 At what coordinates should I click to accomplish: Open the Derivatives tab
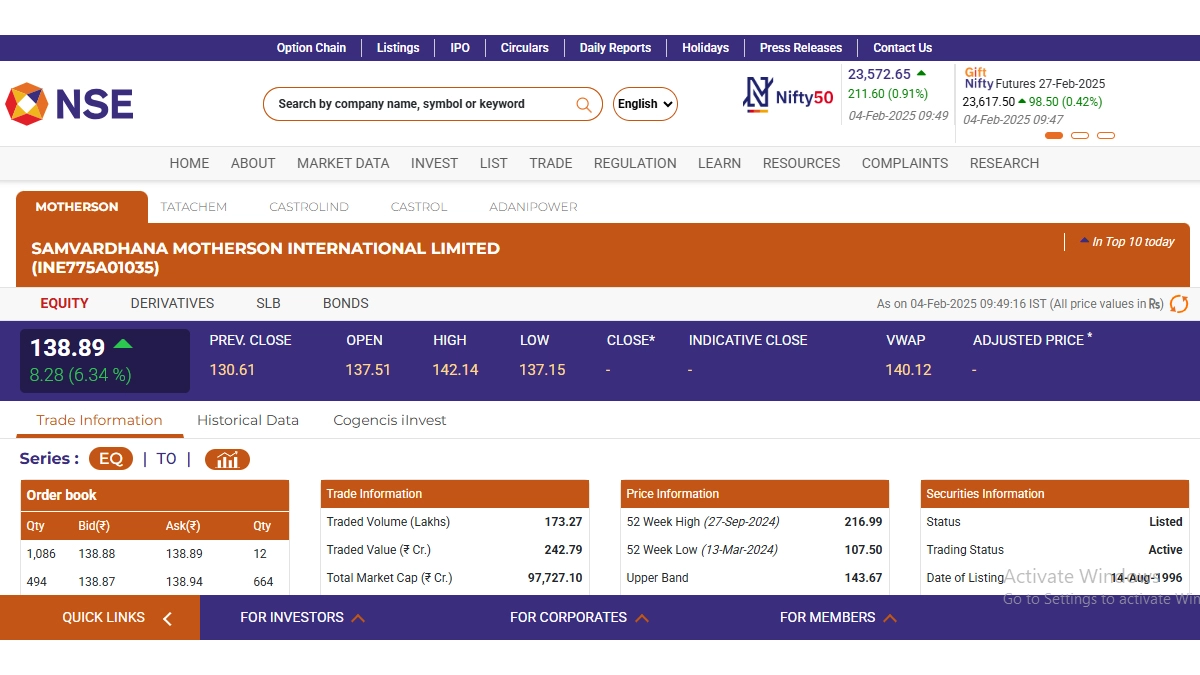point(172,303)
